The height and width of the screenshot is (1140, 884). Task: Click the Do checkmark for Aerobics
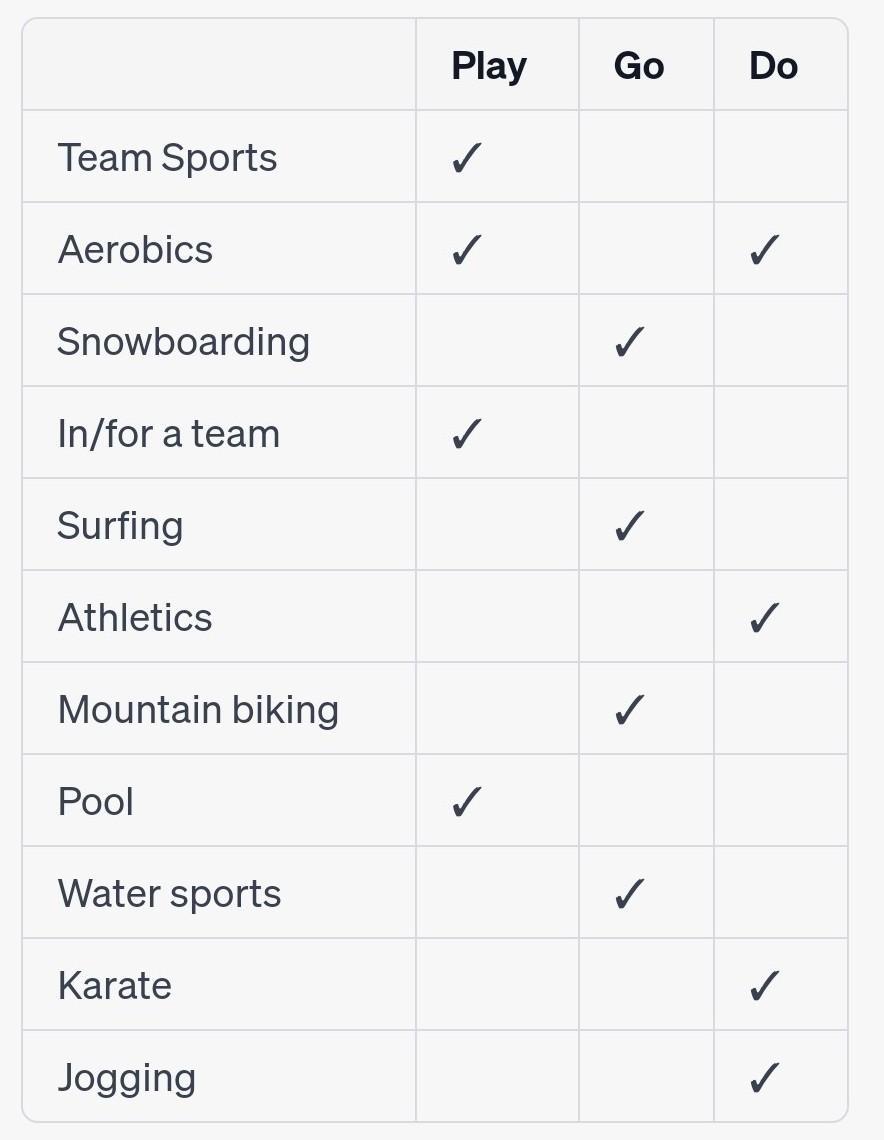point(764,250)
